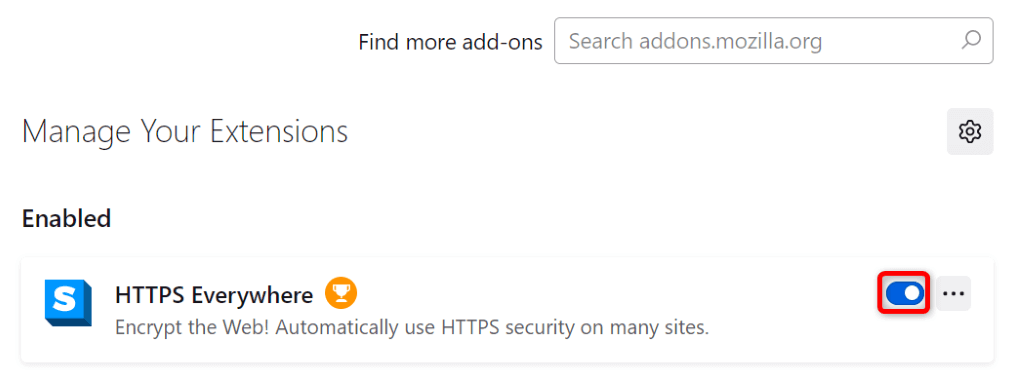Disable the HTTPS Everywhere extension toggle

[904, 294]
